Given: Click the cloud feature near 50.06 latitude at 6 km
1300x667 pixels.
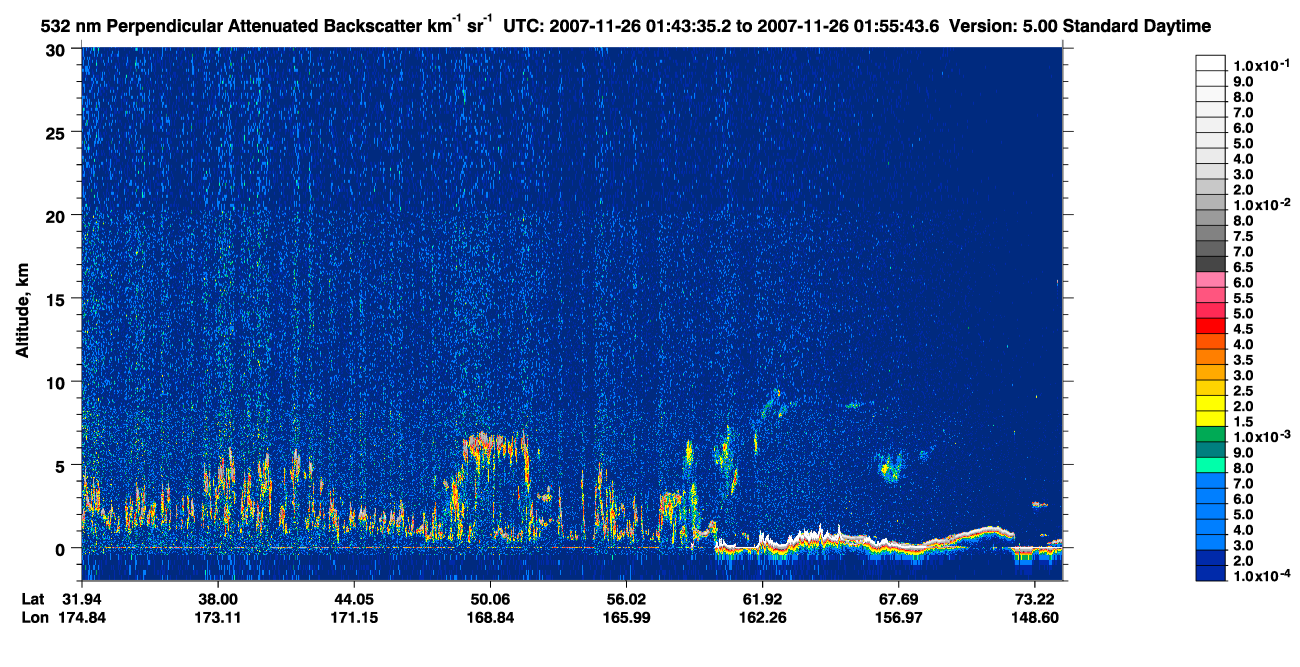Looking at the screenshot, I should click(495, 446).
